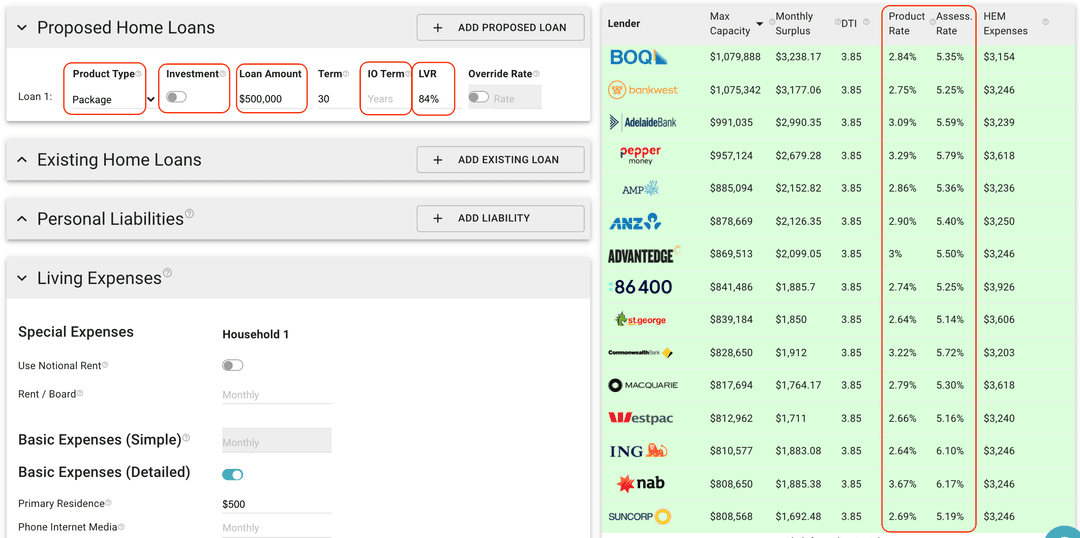Click the Phone Internet Media Monthly field
This screenshot has width=1080, height=538.
point(276,528)
